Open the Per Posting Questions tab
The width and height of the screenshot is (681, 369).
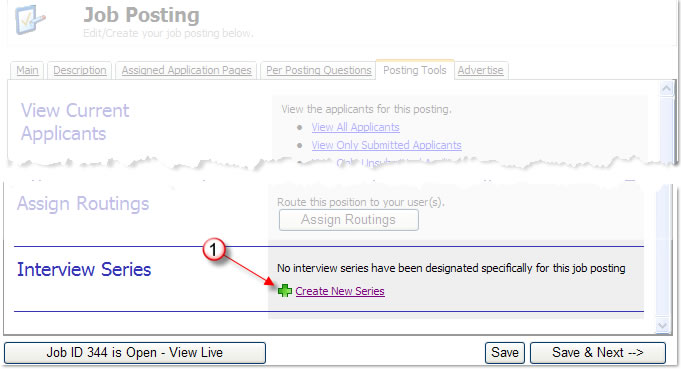[318, 70]
